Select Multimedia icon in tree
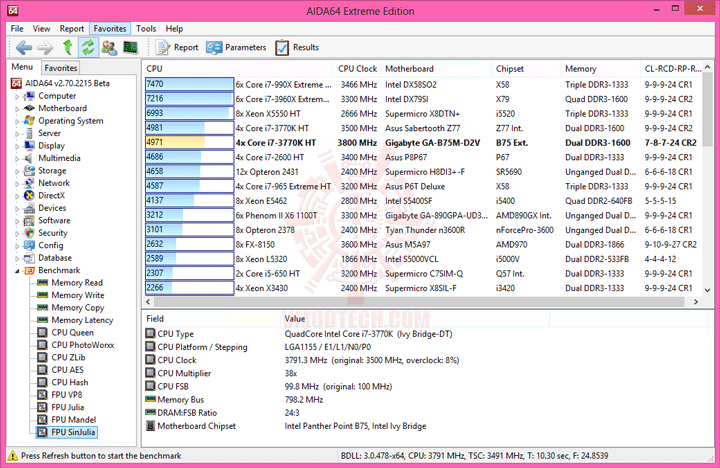Viewport: 720px width, 468px height. [29, 158]
